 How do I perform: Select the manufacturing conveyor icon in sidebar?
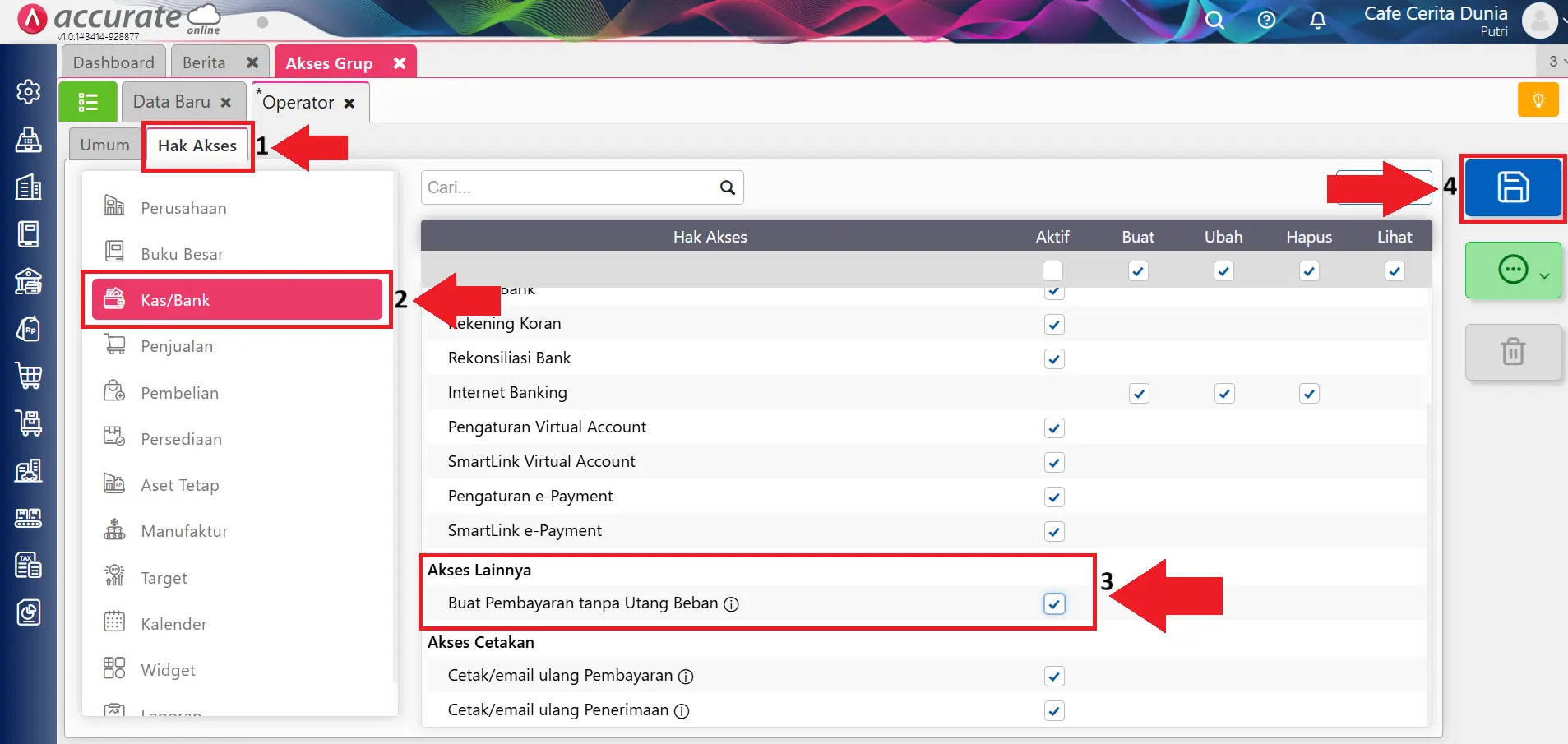tap(29, 515)
